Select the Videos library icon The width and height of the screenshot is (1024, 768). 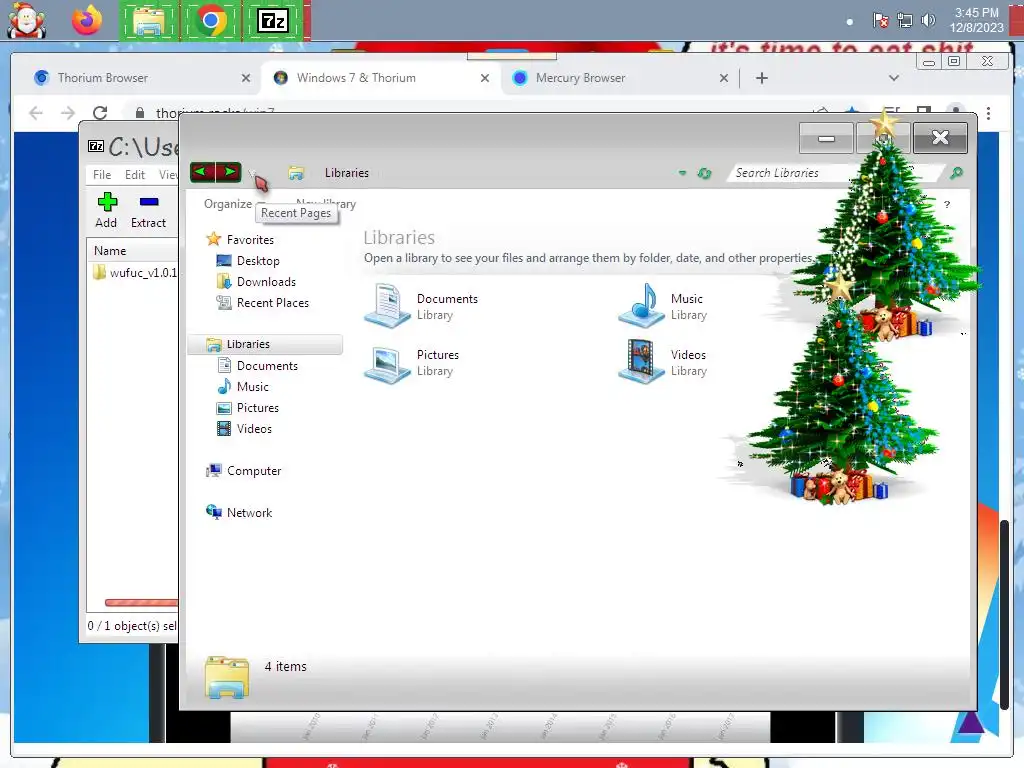[x=641, y=362]
